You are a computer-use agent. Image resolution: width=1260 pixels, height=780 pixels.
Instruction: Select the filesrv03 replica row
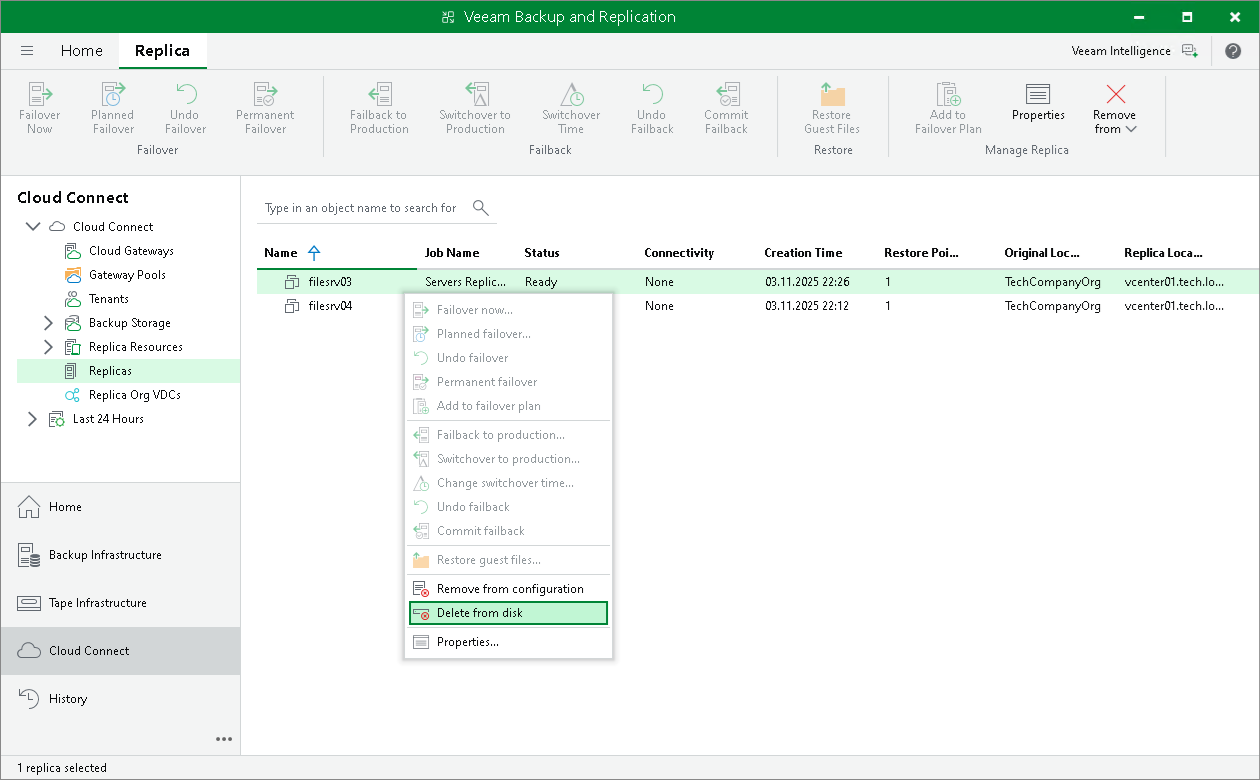point(758,282)
